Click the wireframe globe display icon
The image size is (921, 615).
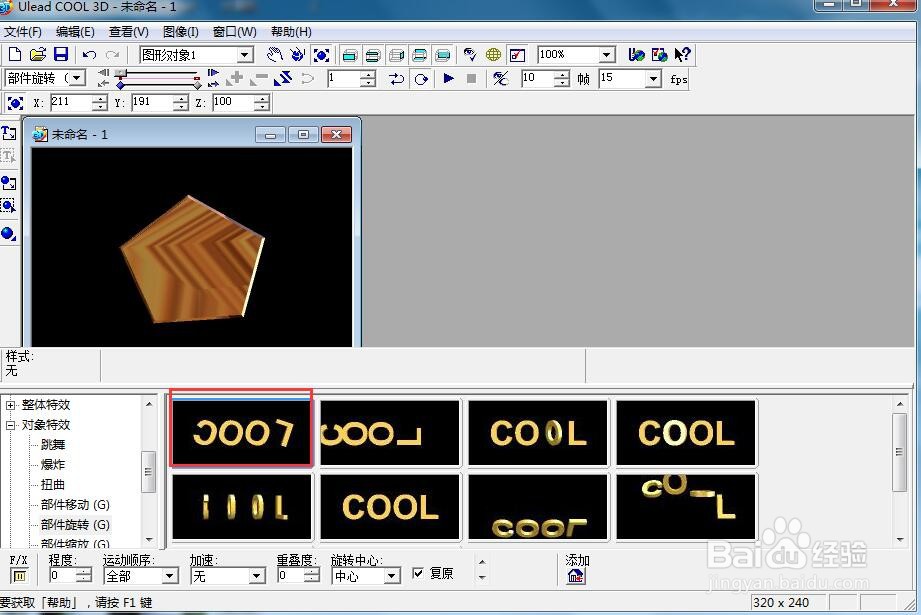tap(493, 55)
